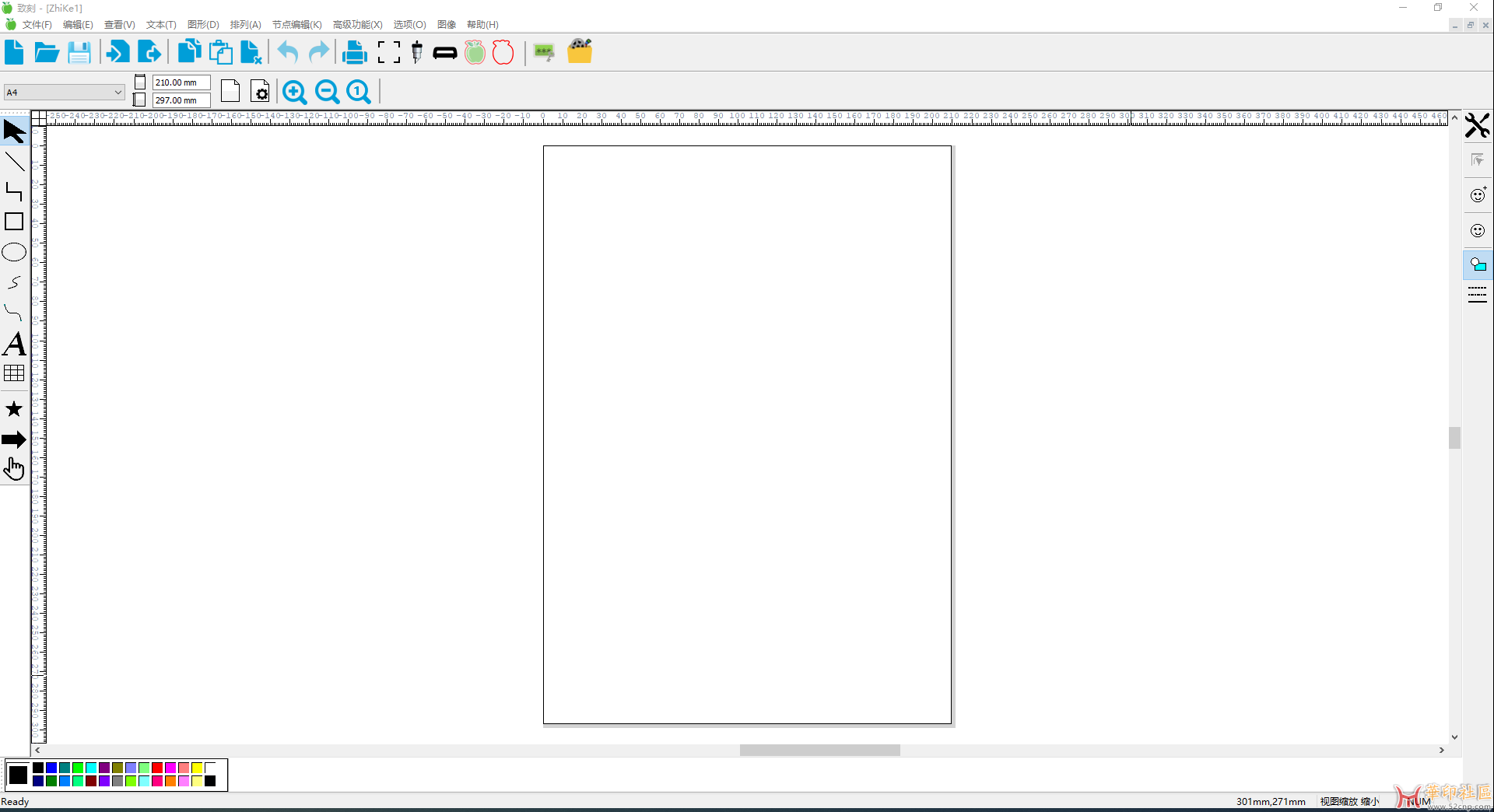Click the filled green apple icon
Image resolution: width=1494 pixels, height=812 pixels.
(x=475, y=52)
